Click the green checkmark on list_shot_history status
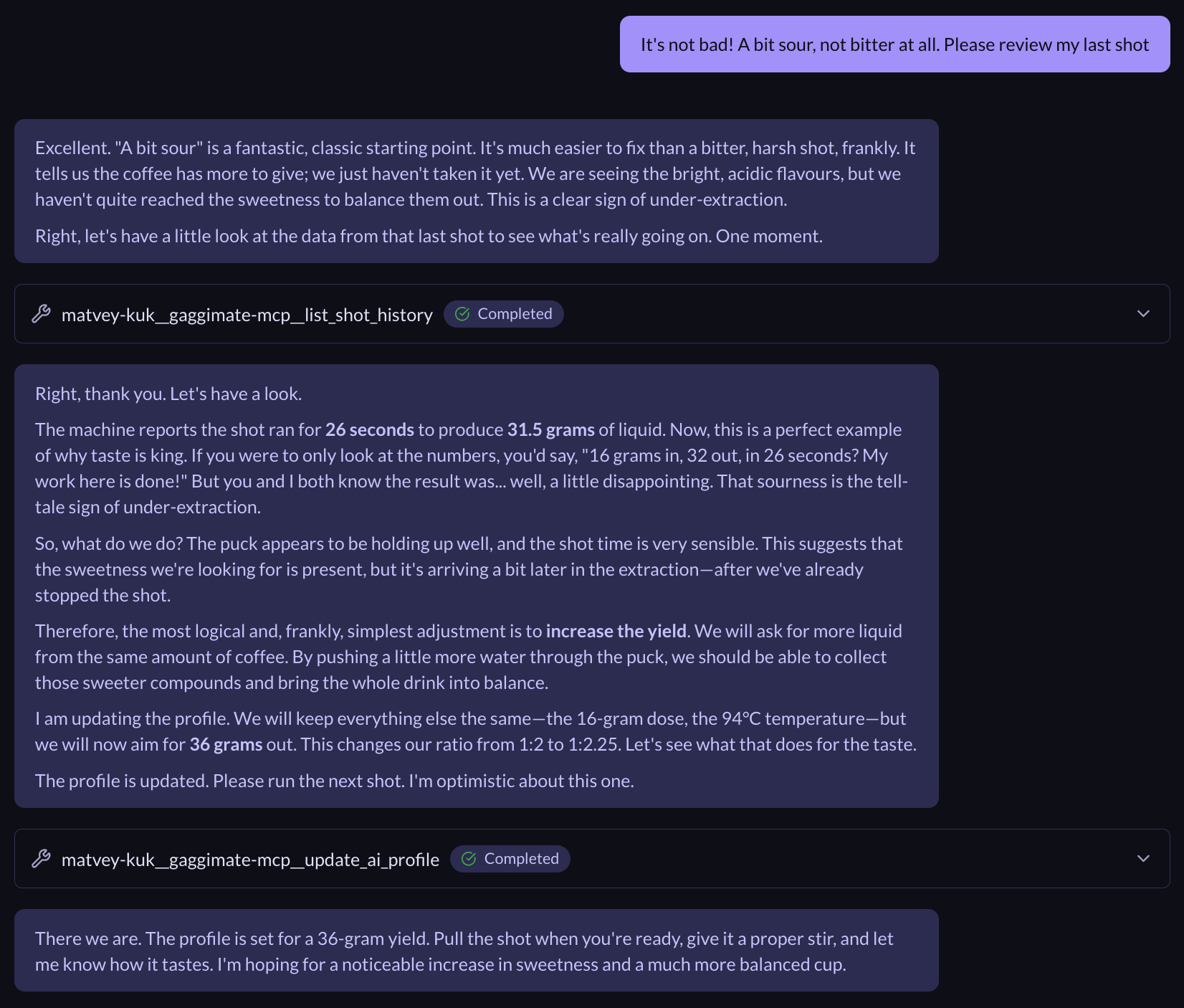 click(462, 314)
